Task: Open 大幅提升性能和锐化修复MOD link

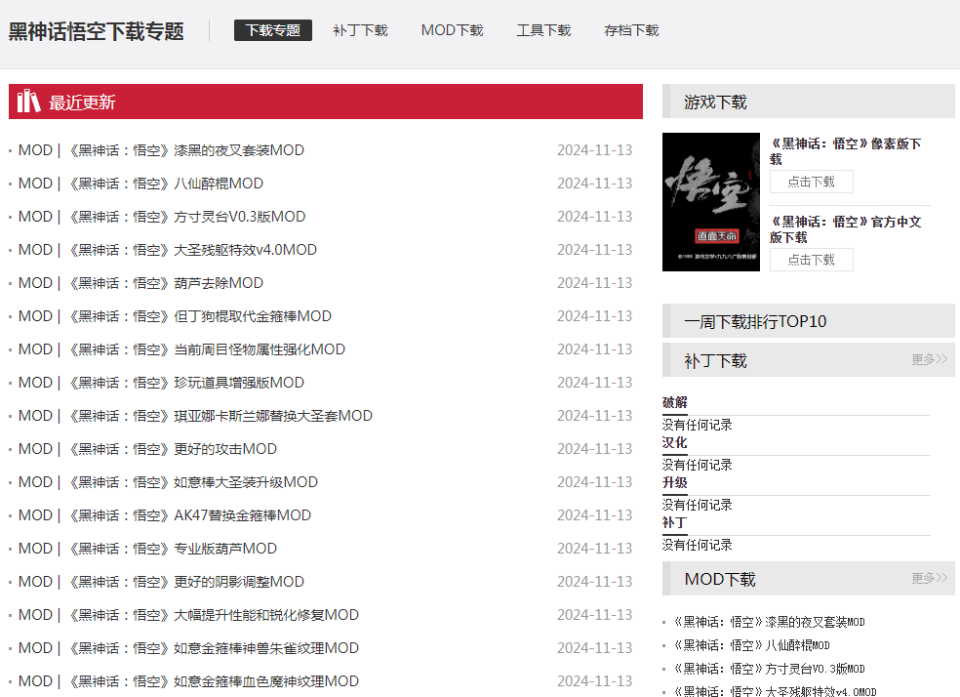Action: click(188, 615)
